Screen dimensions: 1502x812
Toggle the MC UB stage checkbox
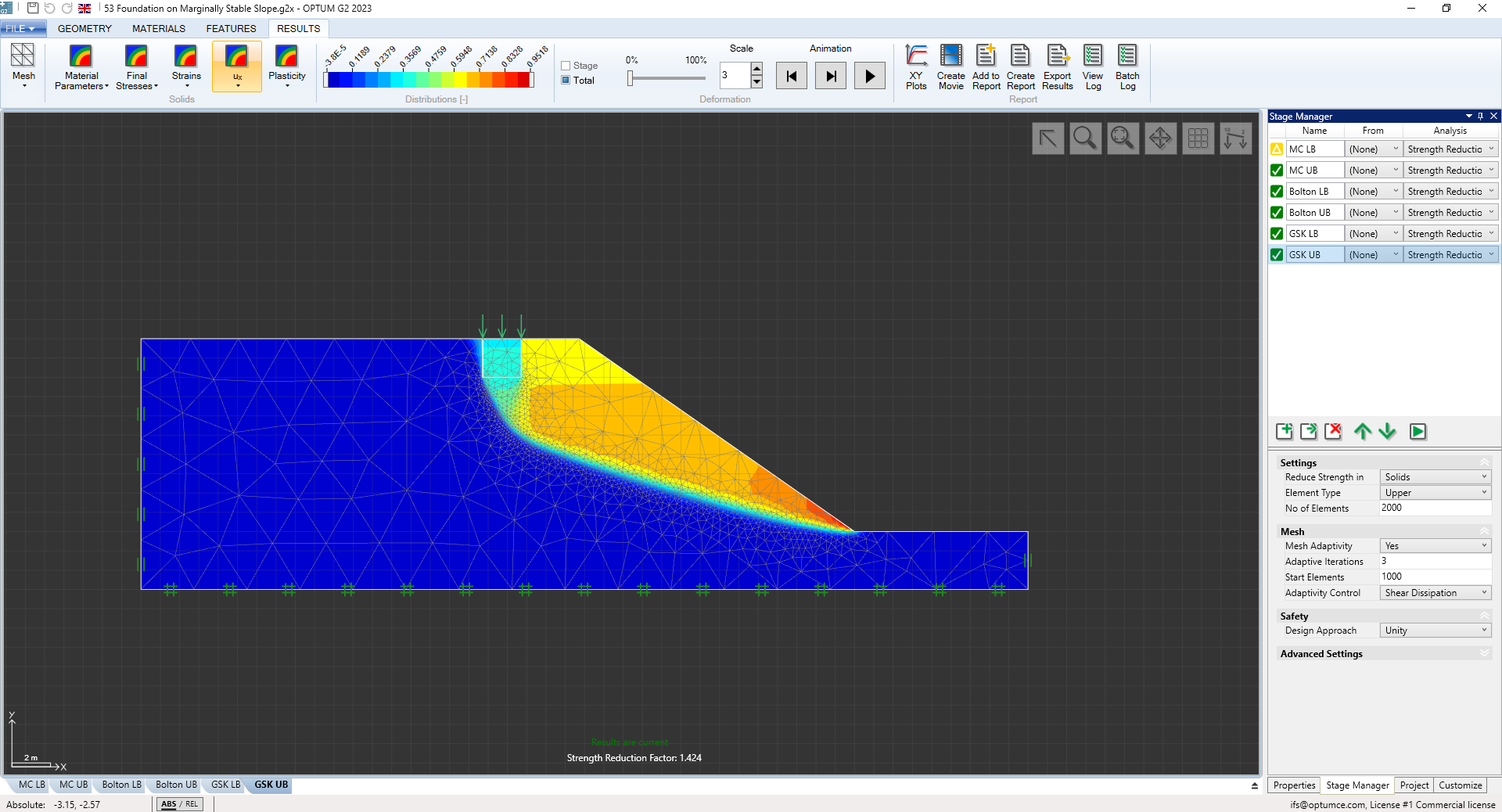[1277, 170]
